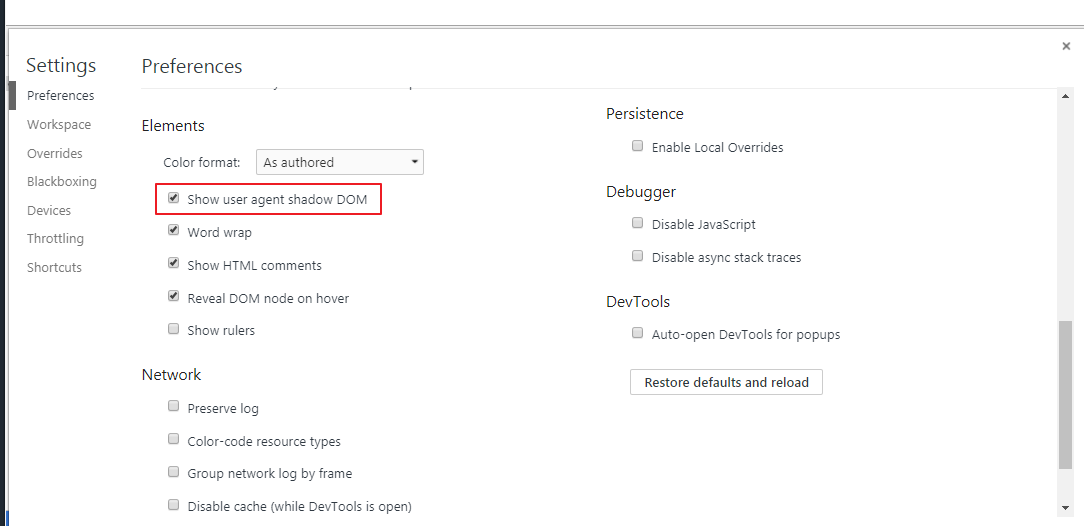
Task: Check the Disable JavaScript option
Action: 638,223
